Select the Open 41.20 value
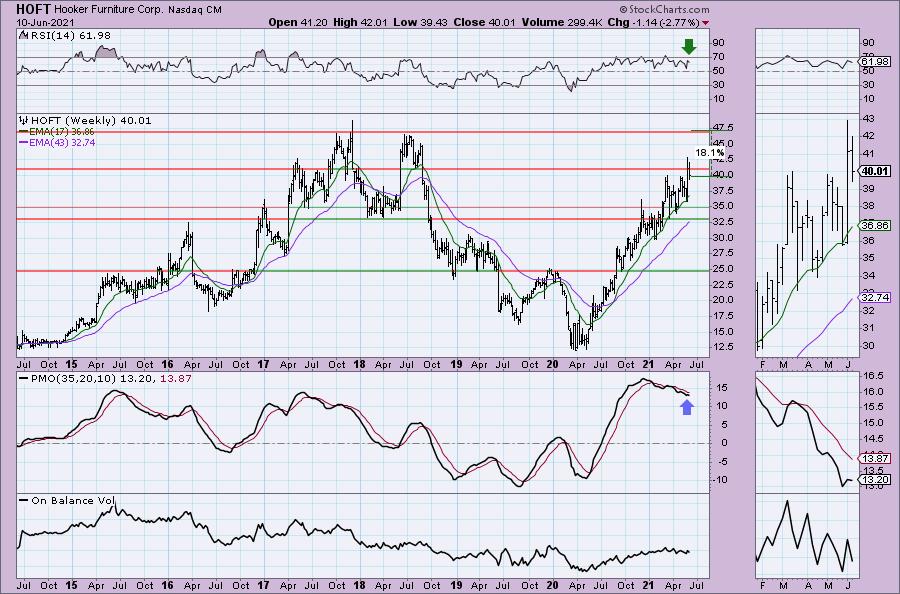Image resolution: width=900 pixels, height=594 pixels. [x=297, y=22]
